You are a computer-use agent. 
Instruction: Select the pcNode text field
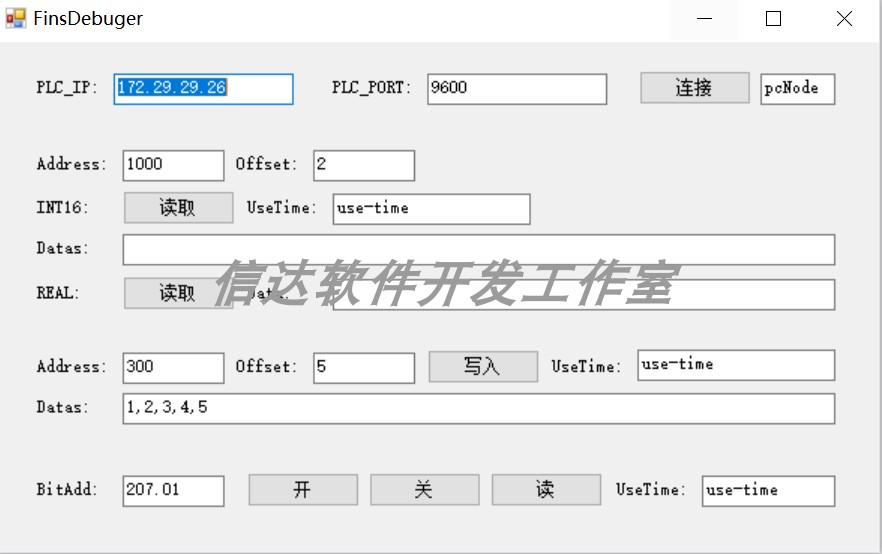pos(798,89)
